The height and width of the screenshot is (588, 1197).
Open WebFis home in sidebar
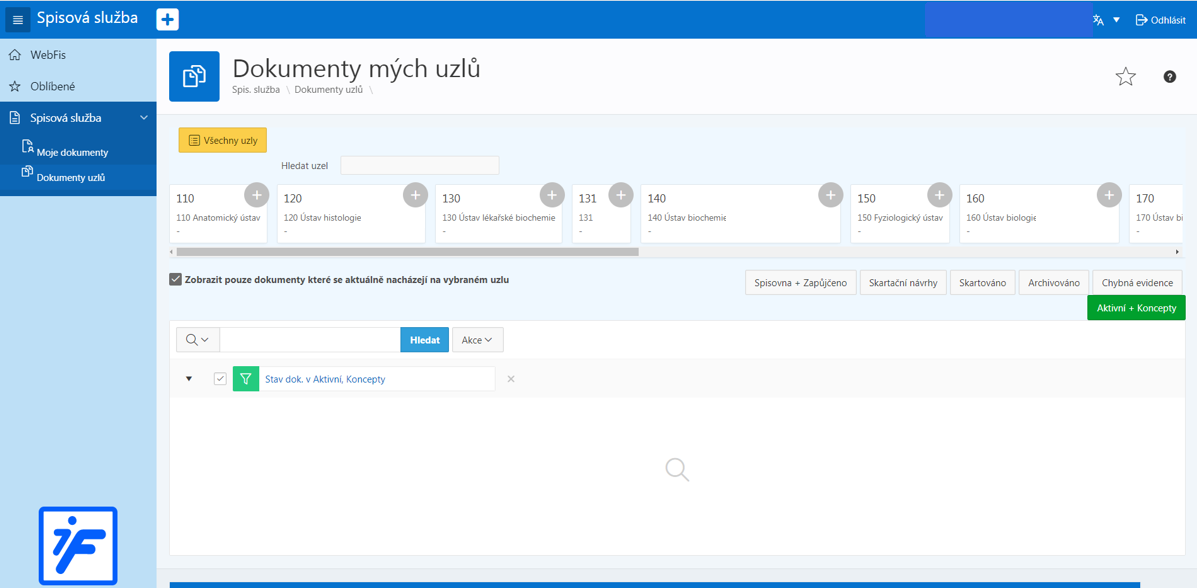tap(78, 55)
